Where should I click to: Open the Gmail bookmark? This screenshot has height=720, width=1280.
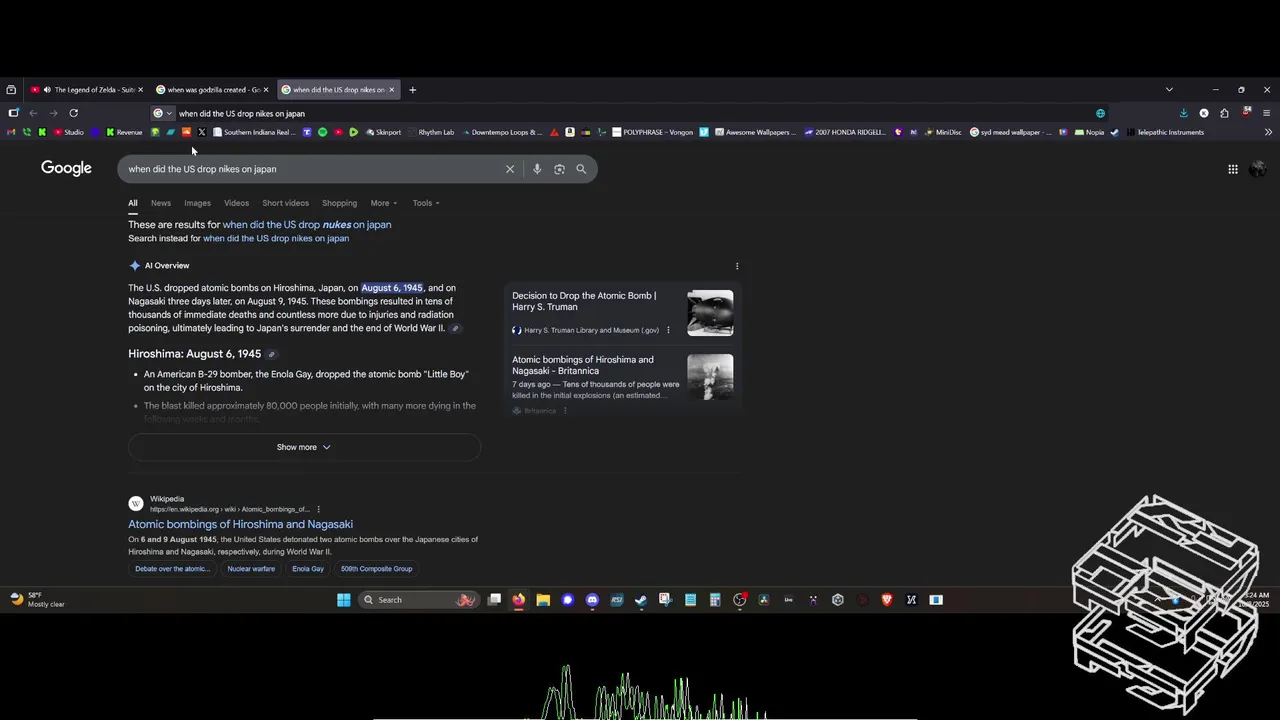click(11, 132)
